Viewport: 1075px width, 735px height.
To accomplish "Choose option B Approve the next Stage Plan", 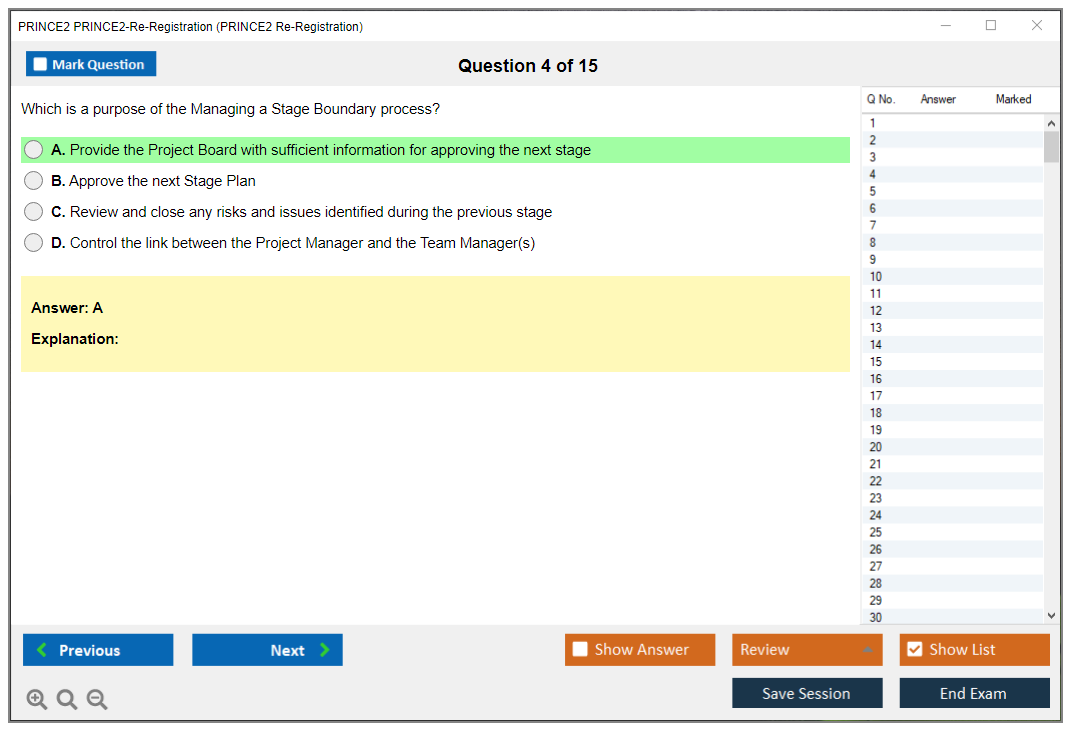I will [34, 181].
